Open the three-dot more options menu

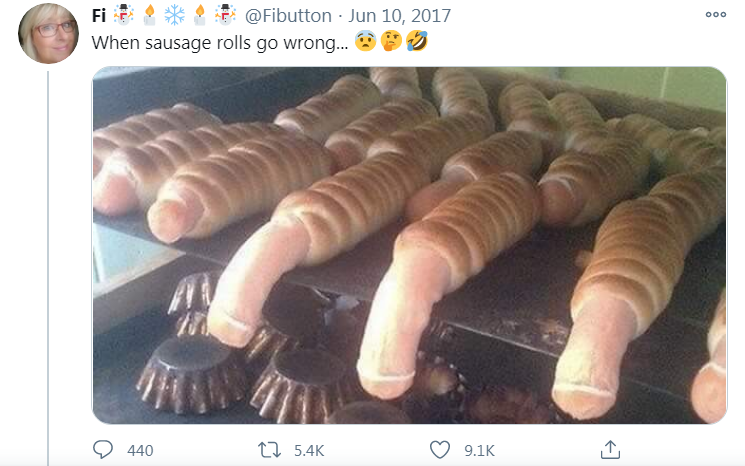click(x=716, y=14)
